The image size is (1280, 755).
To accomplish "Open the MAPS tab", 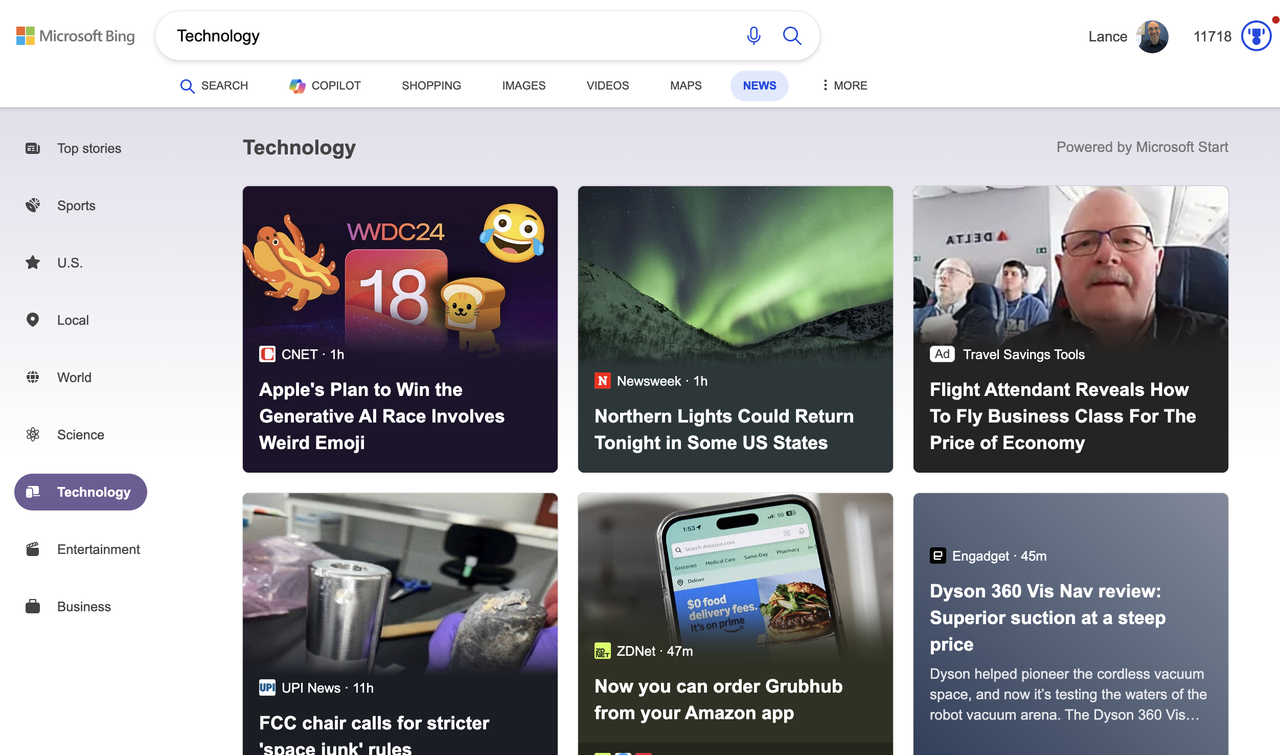I will coord(686,86).
